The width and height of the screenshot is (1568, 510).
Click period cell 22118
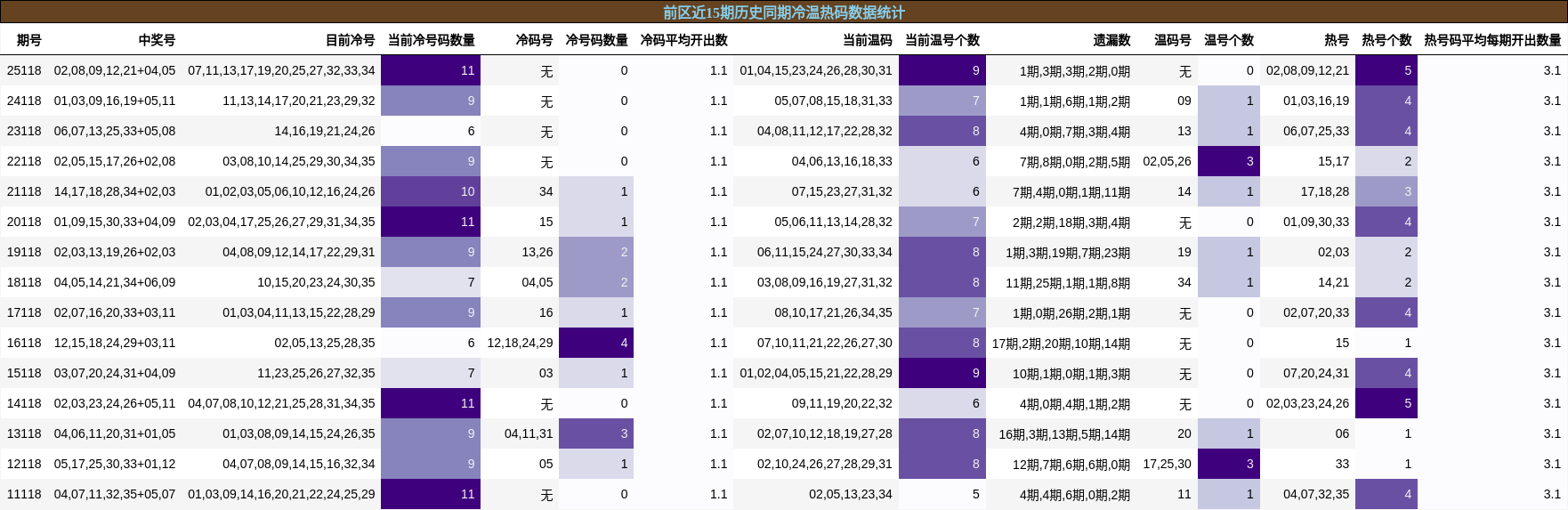pyautogui.click(x=24, y=161)
